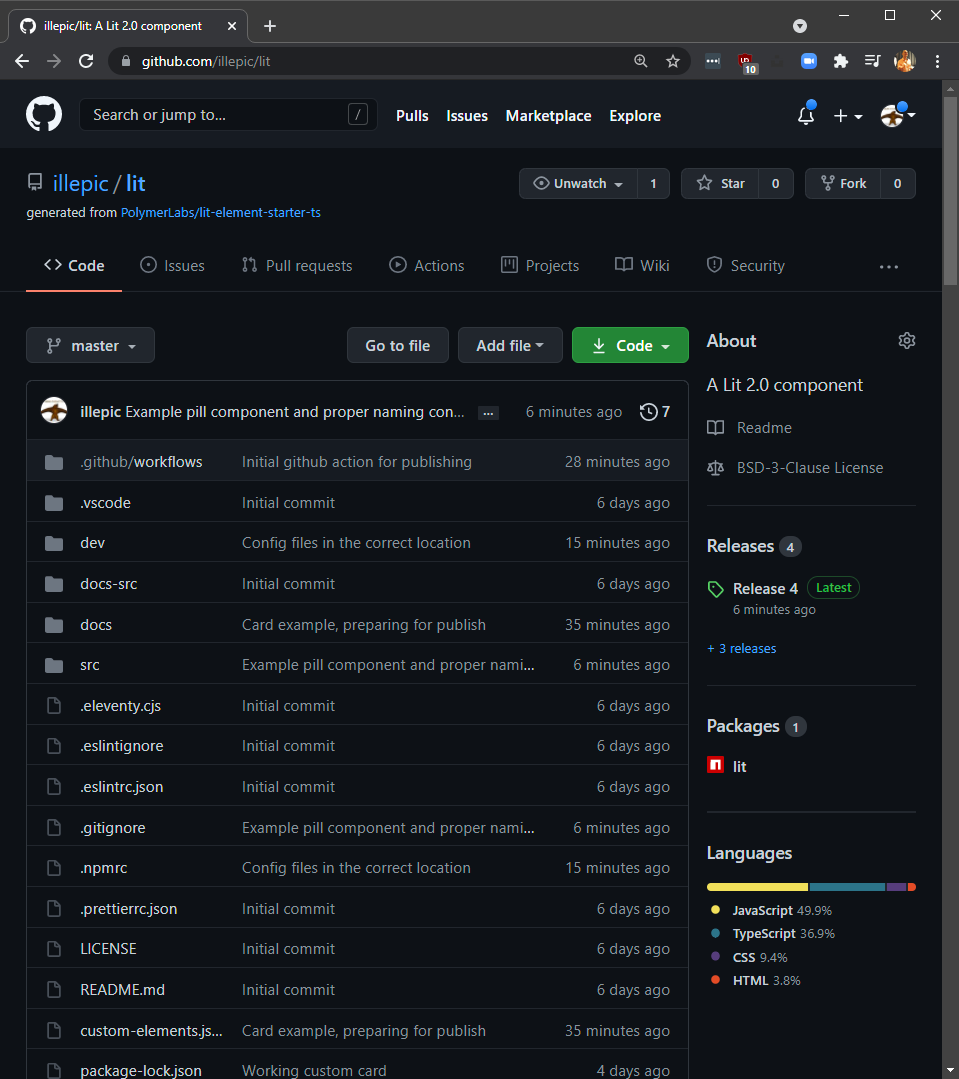959x1079 pixels.
Task: Switch to the Issues repository tab
Action: pos(173,266)
